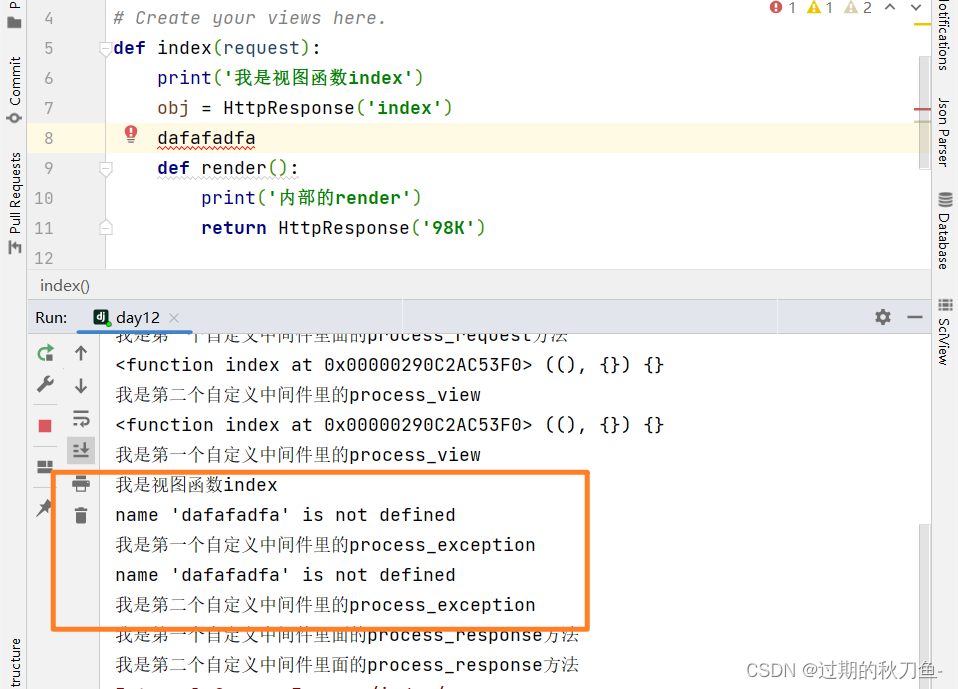The width and height of the screenshot is (958, 689).
Task: Rerun the day12 server
Action: (x=45, y=353)
